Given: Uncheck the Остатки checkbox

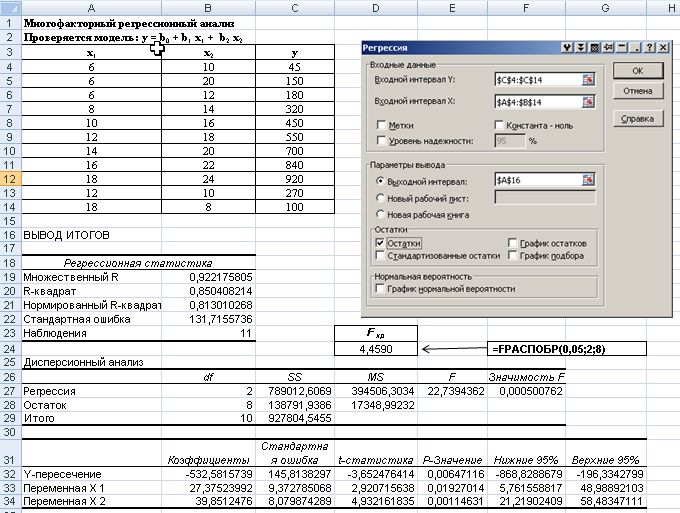Looking at the screenshot, I should [380, 243].
